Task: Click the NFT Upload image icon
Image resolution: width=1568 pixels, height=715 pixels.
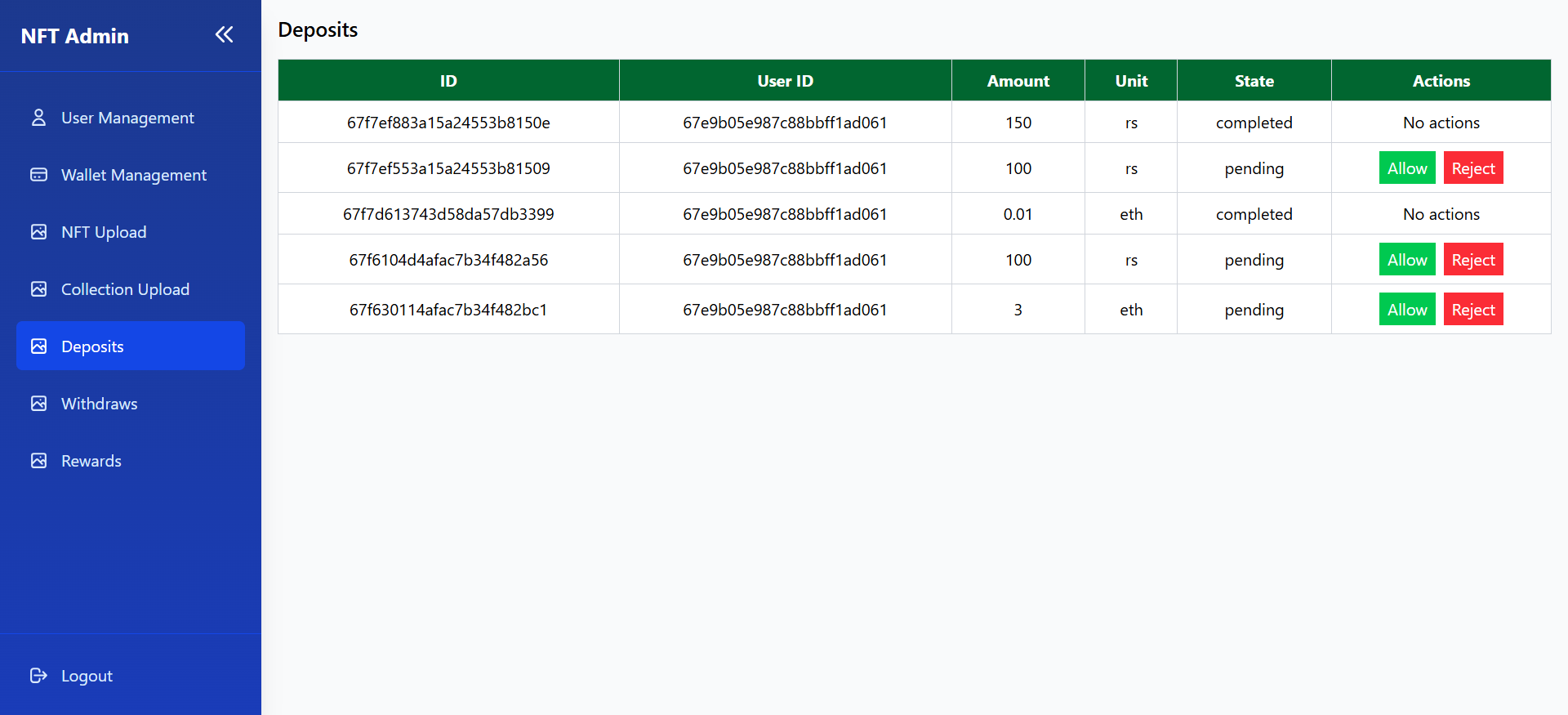Action: coord(38,232)
